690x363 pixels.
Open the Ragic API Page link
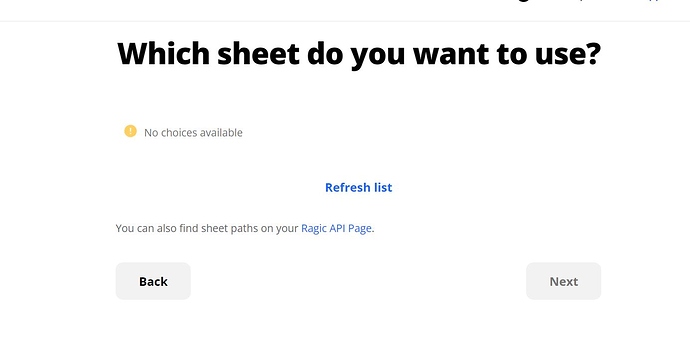tap(337, 228)
